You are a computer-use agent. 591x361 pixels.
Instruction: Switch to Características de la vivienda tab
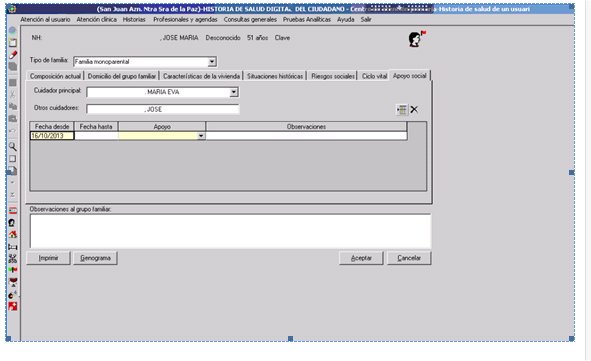pyautogui.click(x=201, y=76)
